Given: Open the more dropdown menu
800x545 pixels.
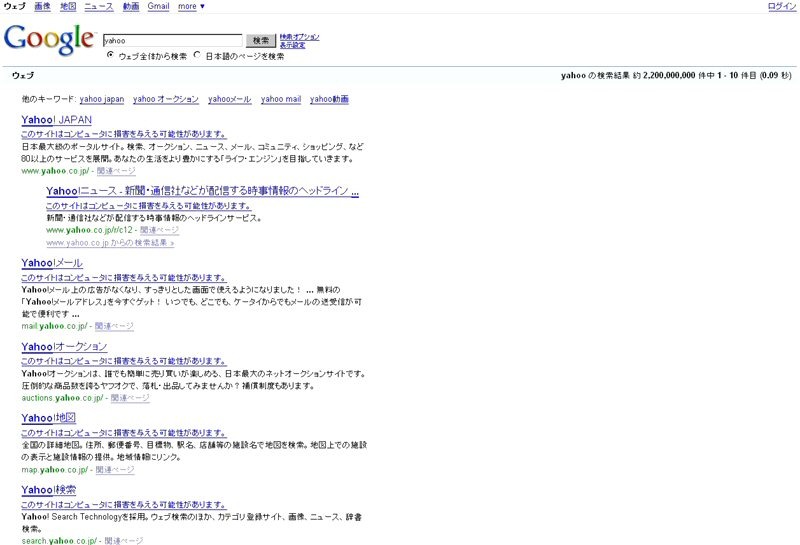Looking at the screenshot, I should tap(191, 7).
